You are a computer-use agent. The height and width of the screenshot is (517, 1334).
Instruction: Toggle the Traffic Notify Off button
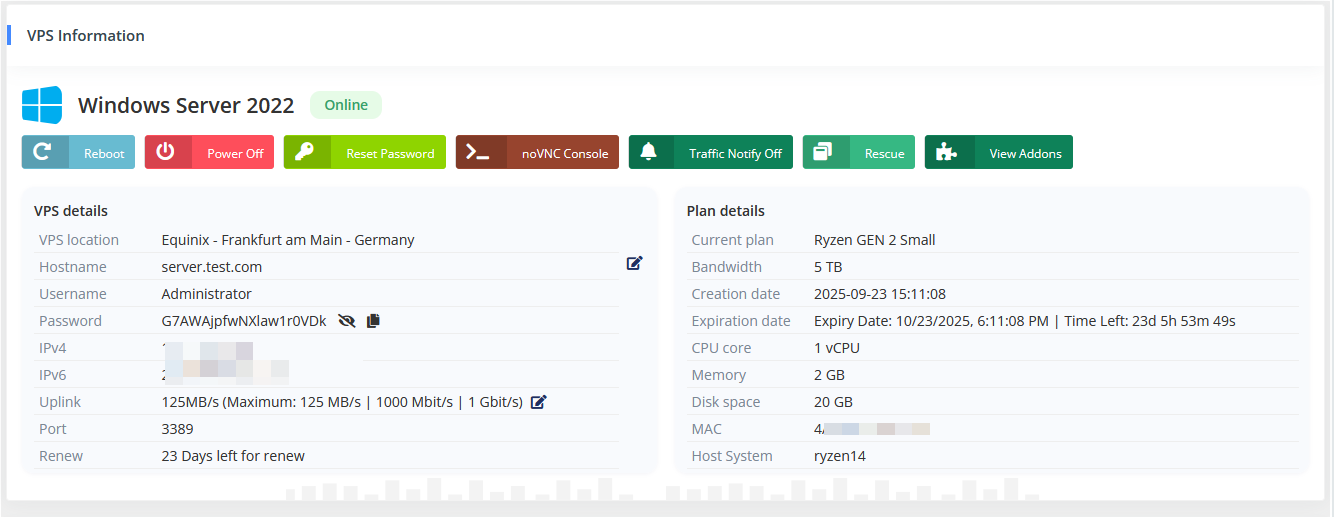pos(710,153)
